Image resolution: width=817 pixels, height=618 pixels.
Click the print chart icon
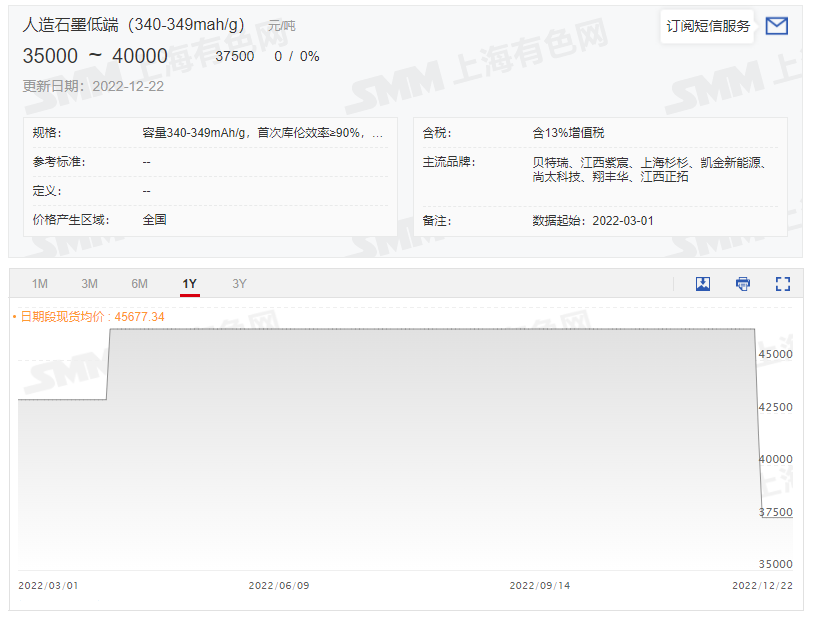tap(742, 283)
